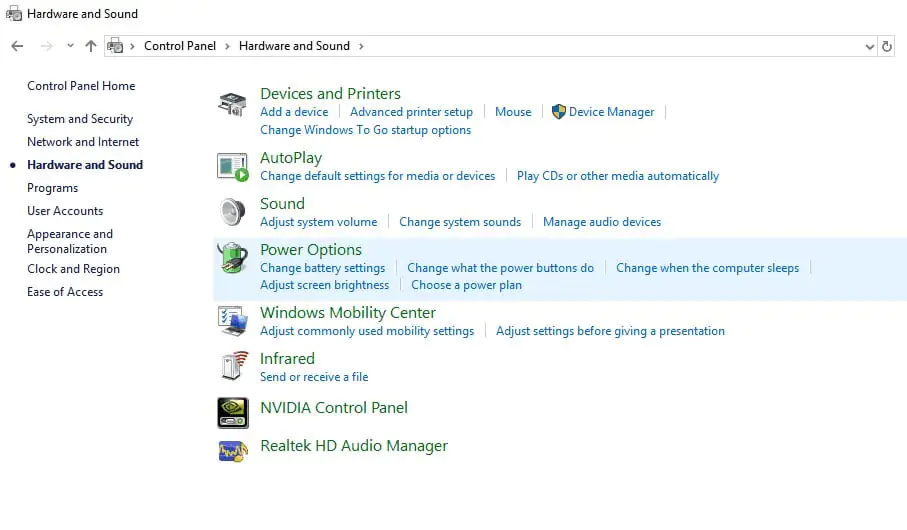Viewport: 907px width, 530px height.
Task: Select System and Security in the sidebar
Action: point(80,119)
